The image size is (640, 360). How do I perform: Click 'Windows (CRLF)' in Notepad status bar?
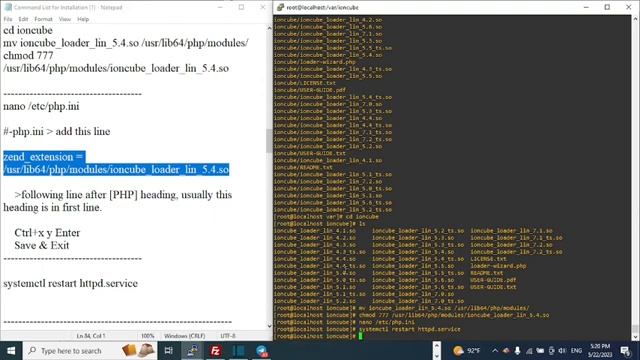184,336
